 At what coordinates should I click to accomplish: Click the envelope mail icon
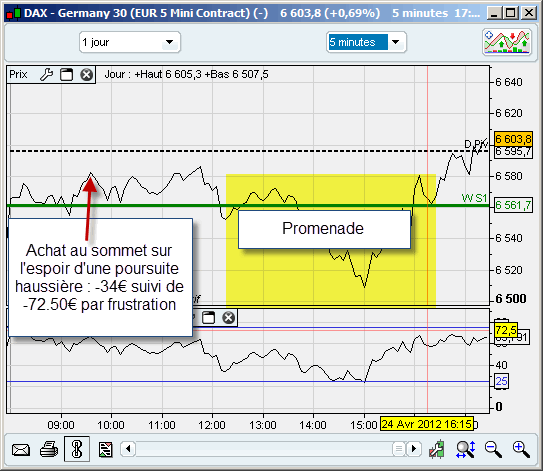tap(21, 450)
